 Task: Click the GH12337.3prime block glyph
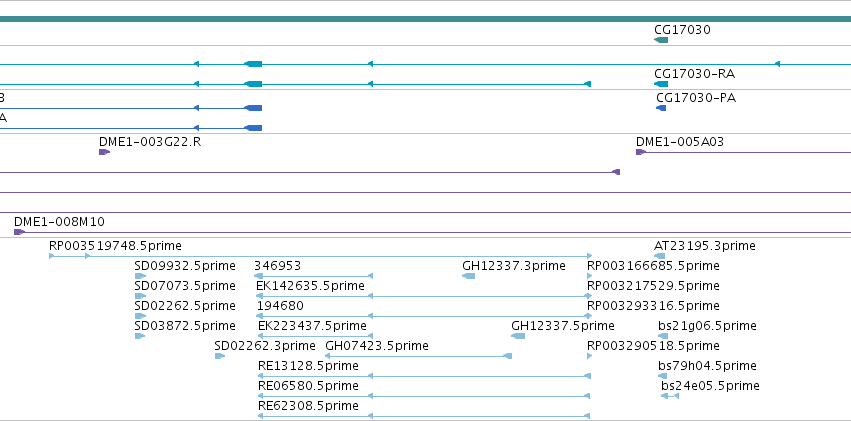(x=468, y=276)
